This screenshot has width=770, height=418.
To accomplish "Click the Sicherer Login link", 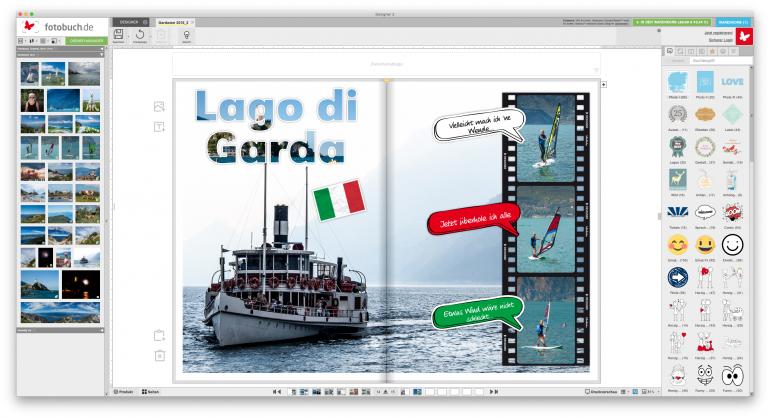I will [x=720, y=40].
